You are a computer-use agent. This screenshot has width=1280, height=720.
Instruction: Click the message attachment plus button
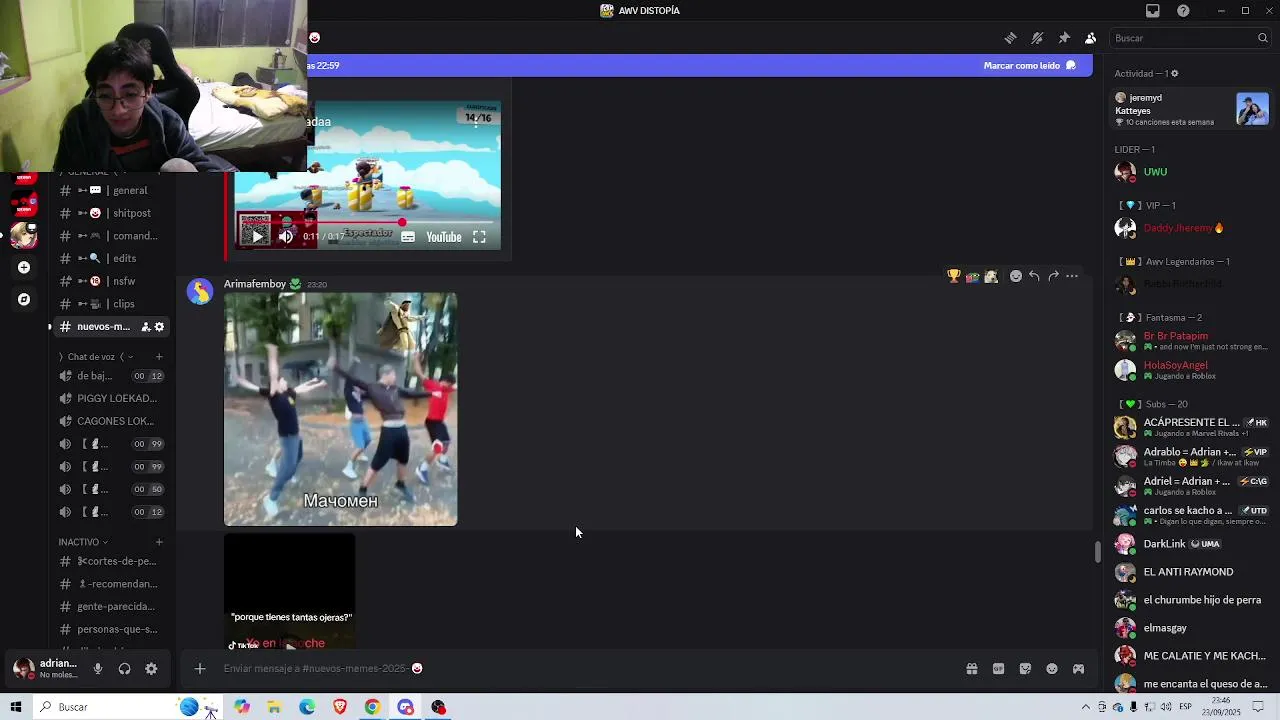point(200,669)
